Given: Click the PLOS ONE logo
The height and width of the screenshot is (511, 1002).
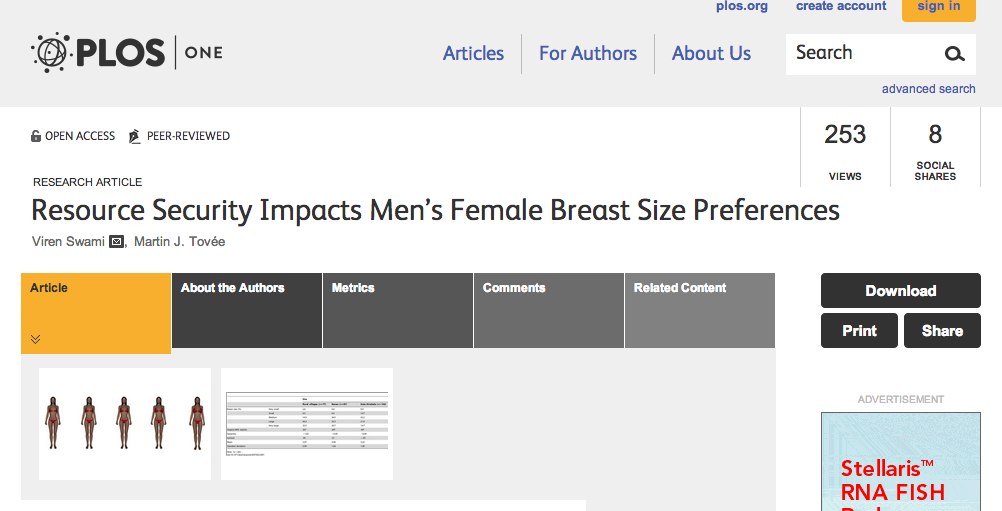Looking at the screenshot, I should coord(127,52).
